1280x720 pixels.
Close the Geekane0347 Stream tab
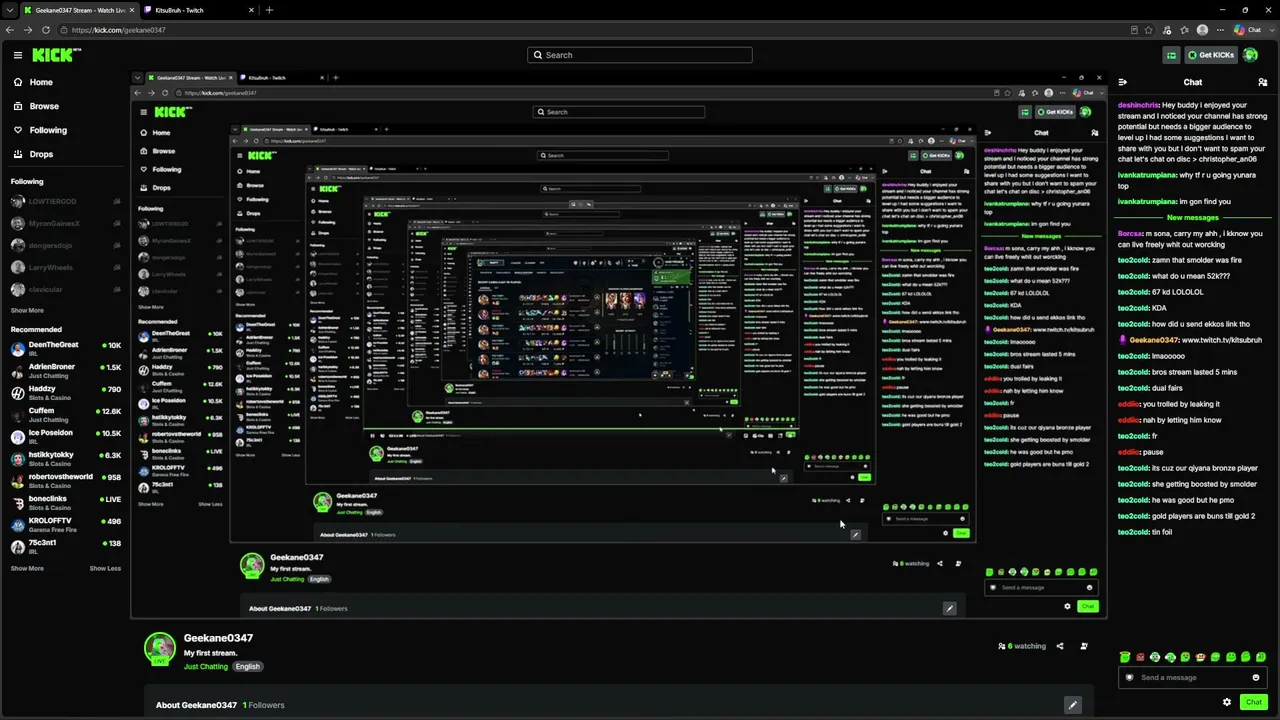pos(131,10)
